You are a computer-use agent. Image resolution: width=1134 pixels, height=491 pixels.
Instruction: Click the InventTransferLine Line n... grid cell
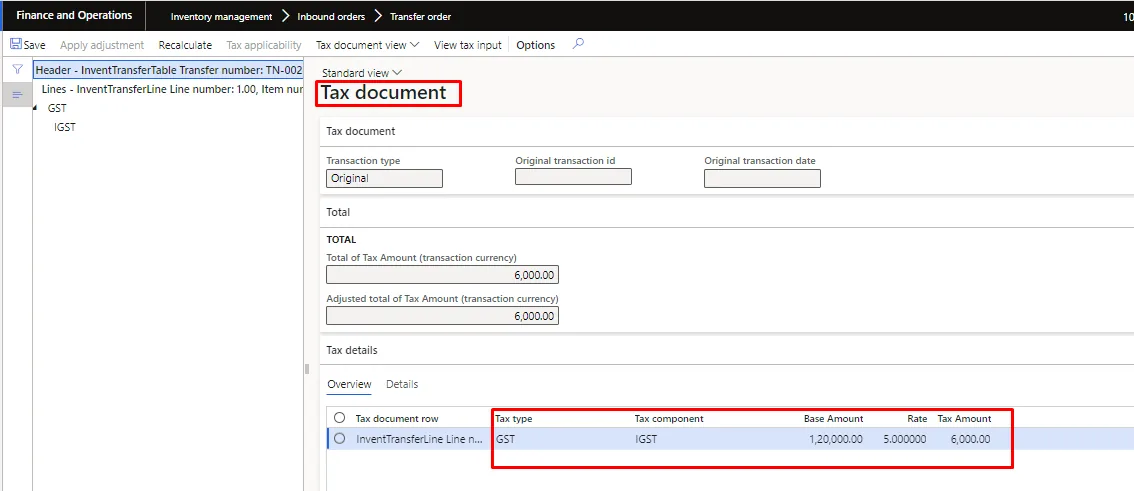(419, 439)
